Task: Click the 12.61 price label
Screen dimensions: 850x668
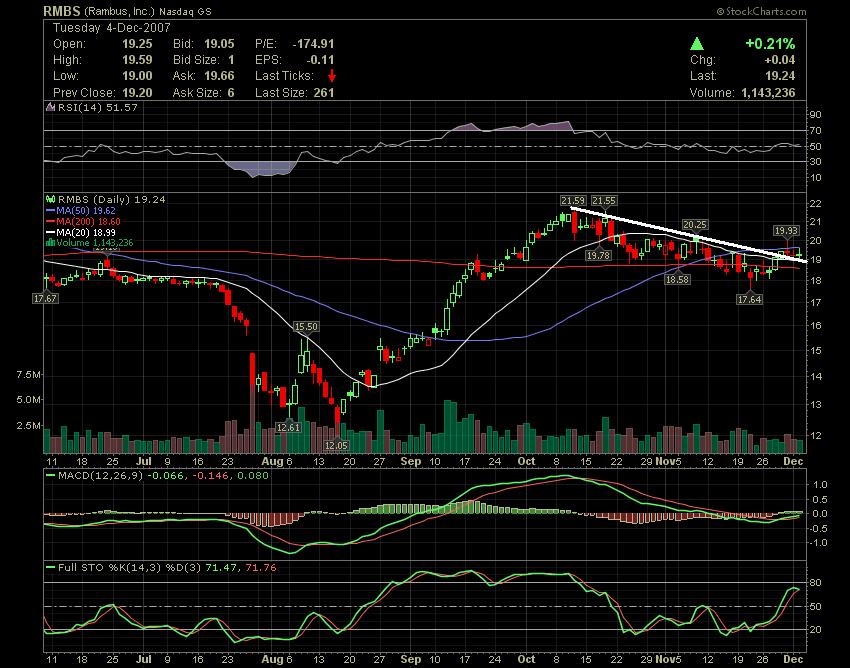Action: (288, 427)
